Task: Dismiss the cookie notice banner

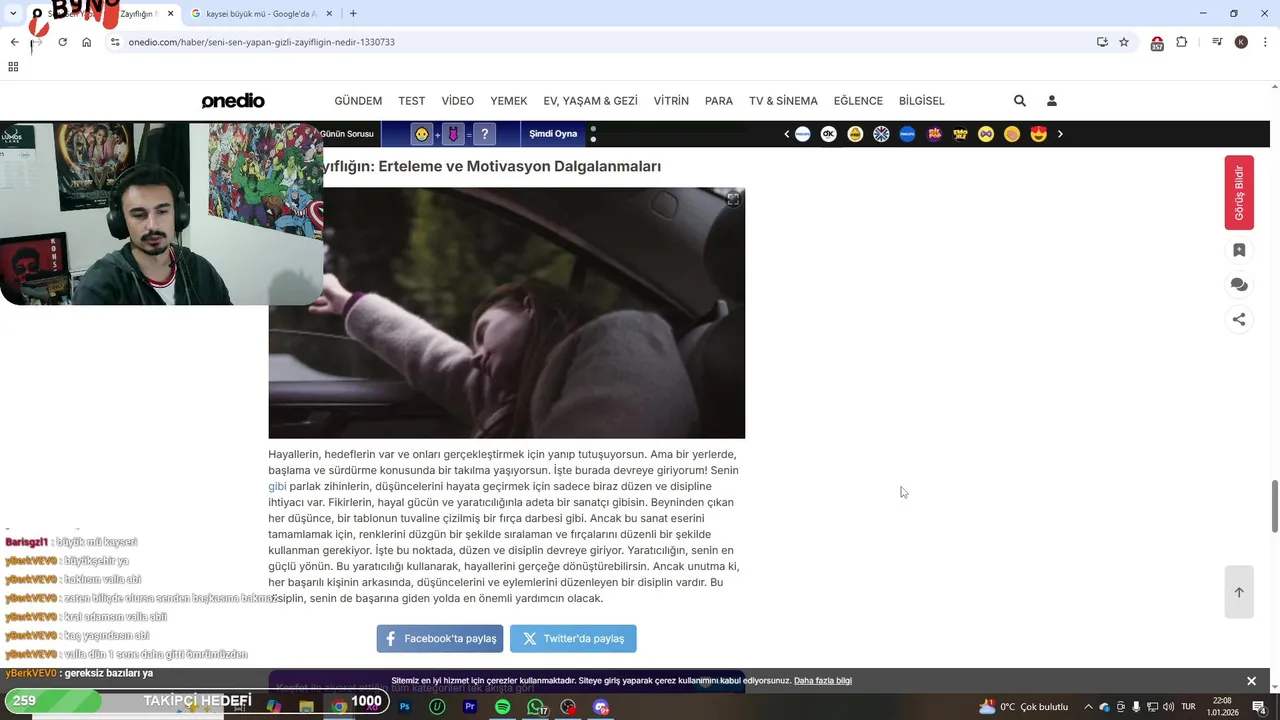Action: tap(1251, 681)
